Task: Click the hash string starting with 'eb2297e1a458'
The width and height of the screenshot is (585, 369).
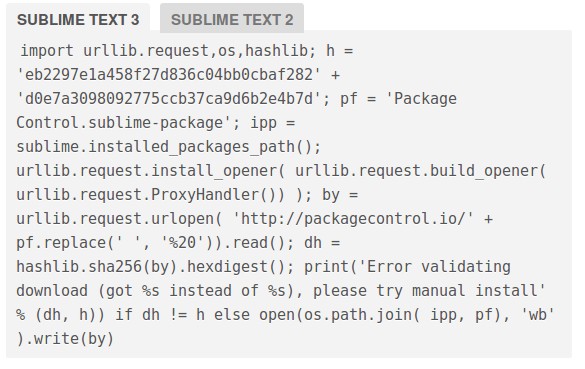Action: 169,75
